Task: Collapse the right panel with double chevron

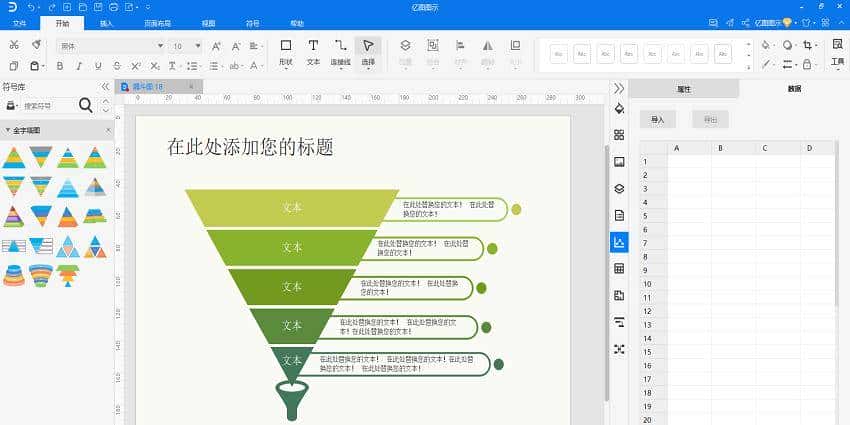Action: 619,88
